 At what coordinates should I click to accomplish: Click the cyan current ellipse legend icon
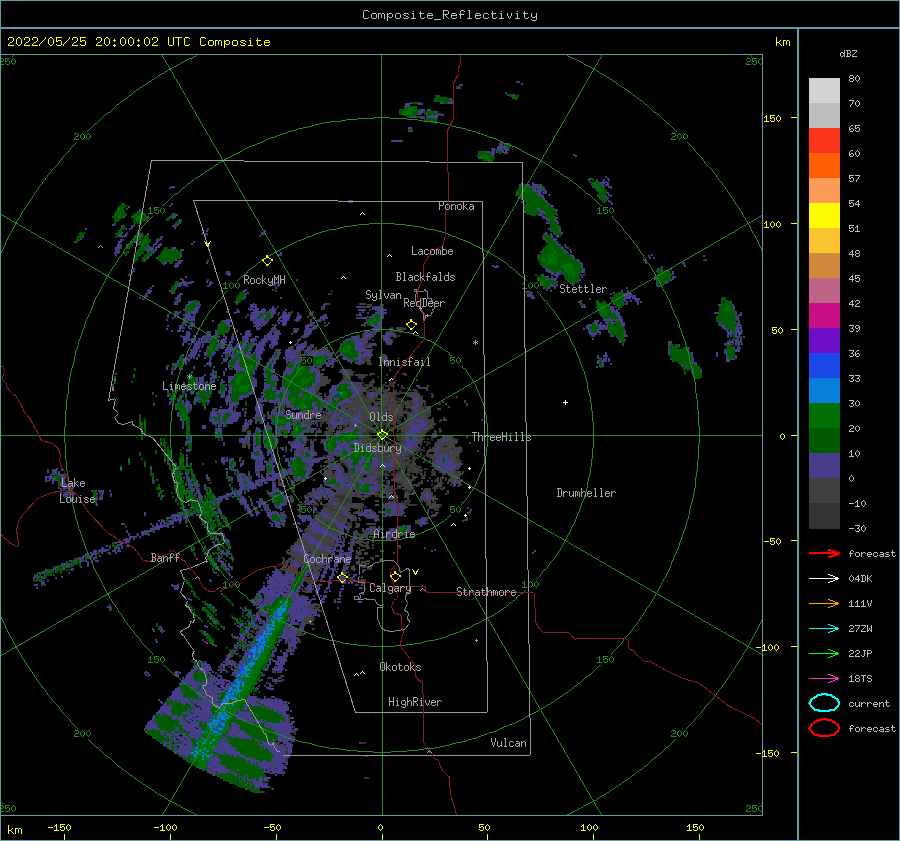[824, 703]
